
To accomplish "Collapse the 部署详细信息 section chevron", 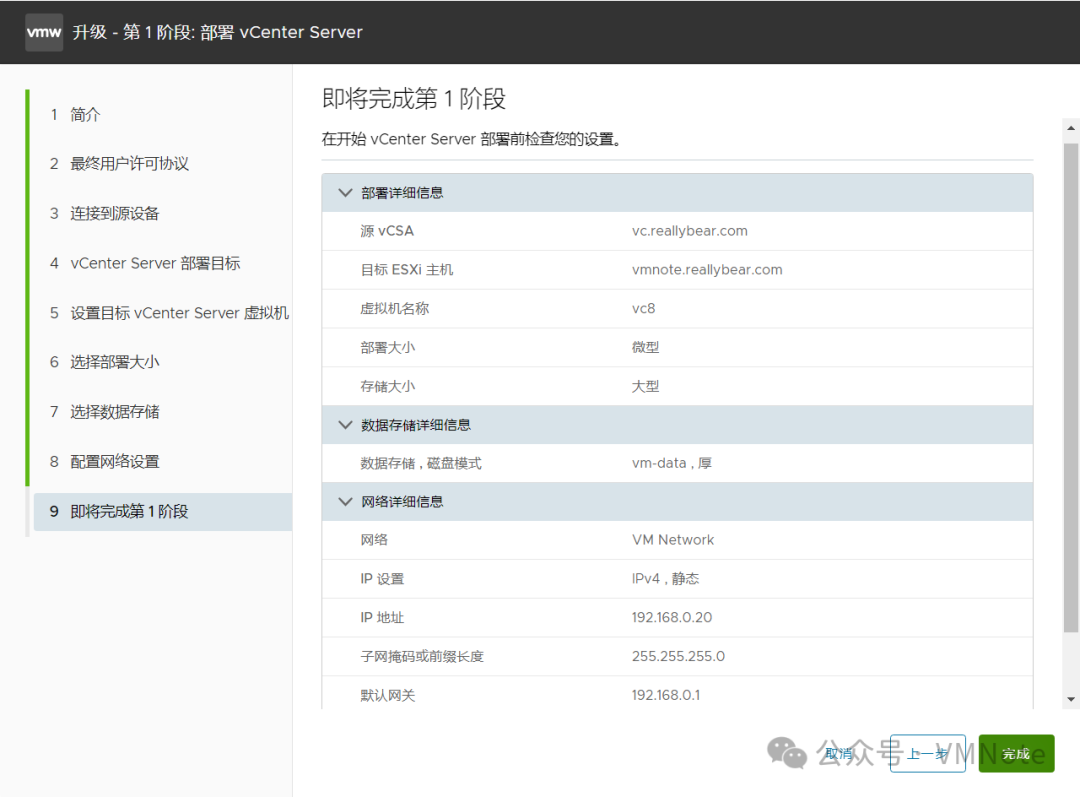I will pyautogui.click(x=345, y=193).
